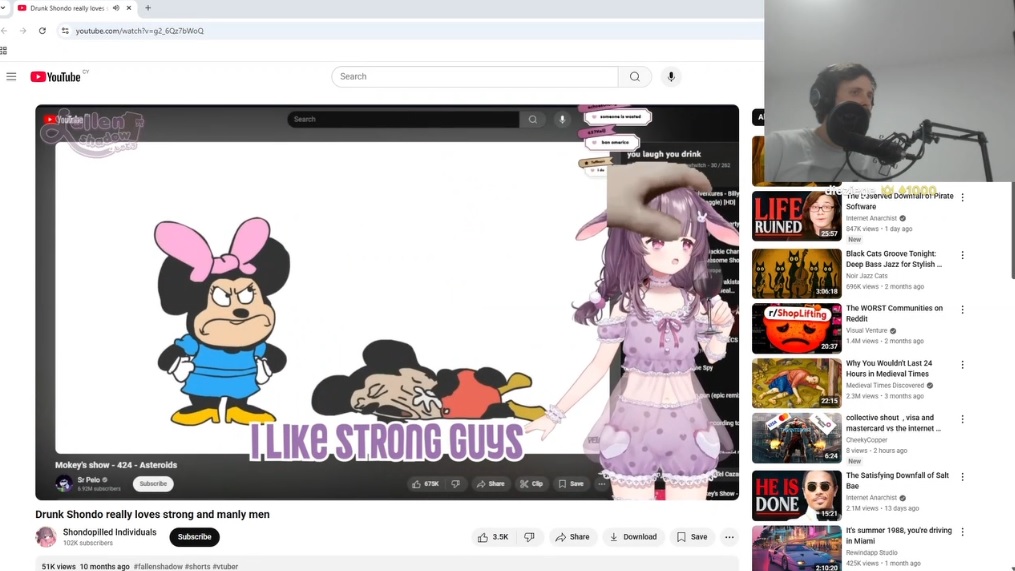Open Shondopilled Individuals channel name

point(109,532)
